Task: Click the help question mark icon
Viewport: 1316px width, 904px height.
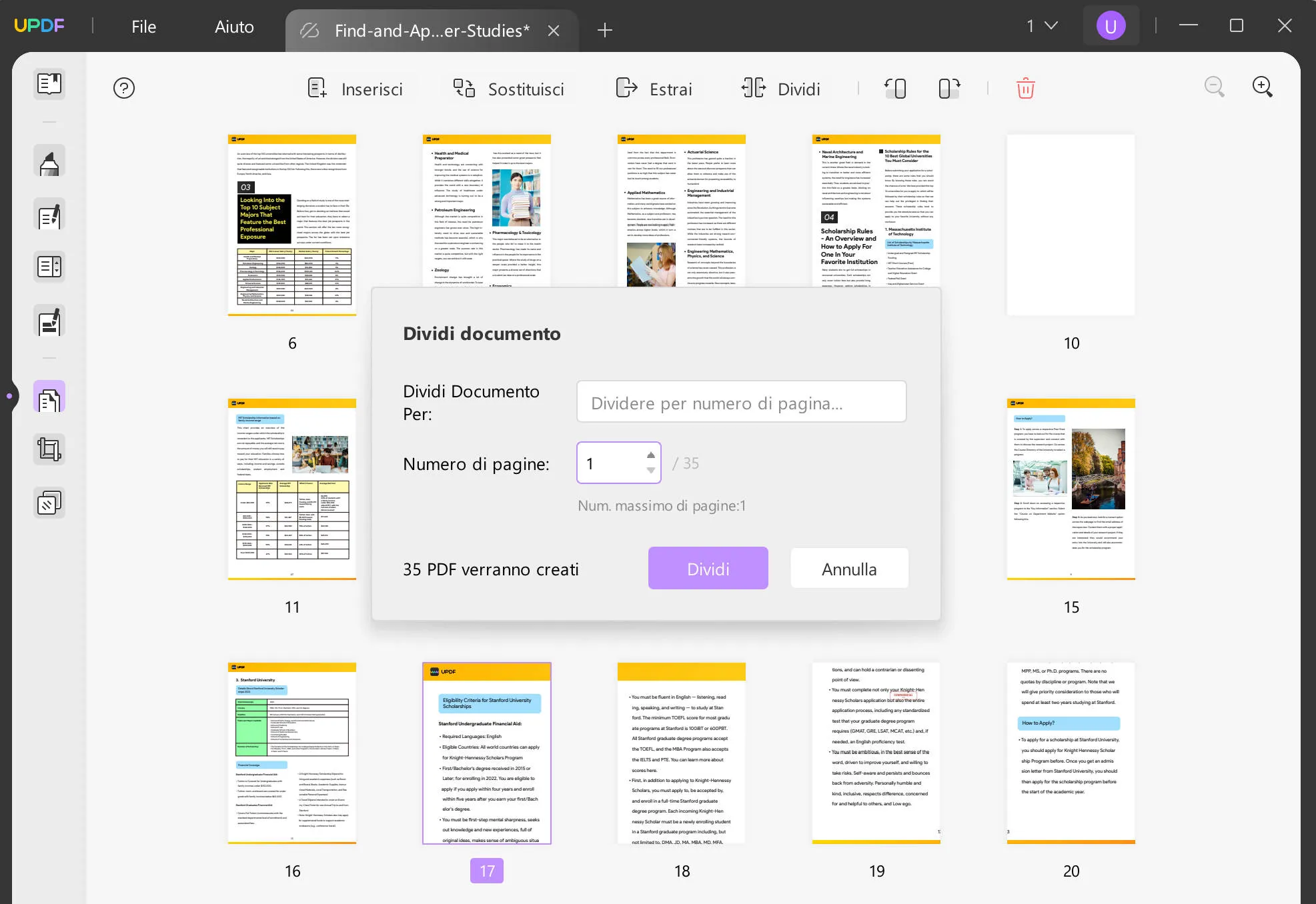Action: (124, 89)
